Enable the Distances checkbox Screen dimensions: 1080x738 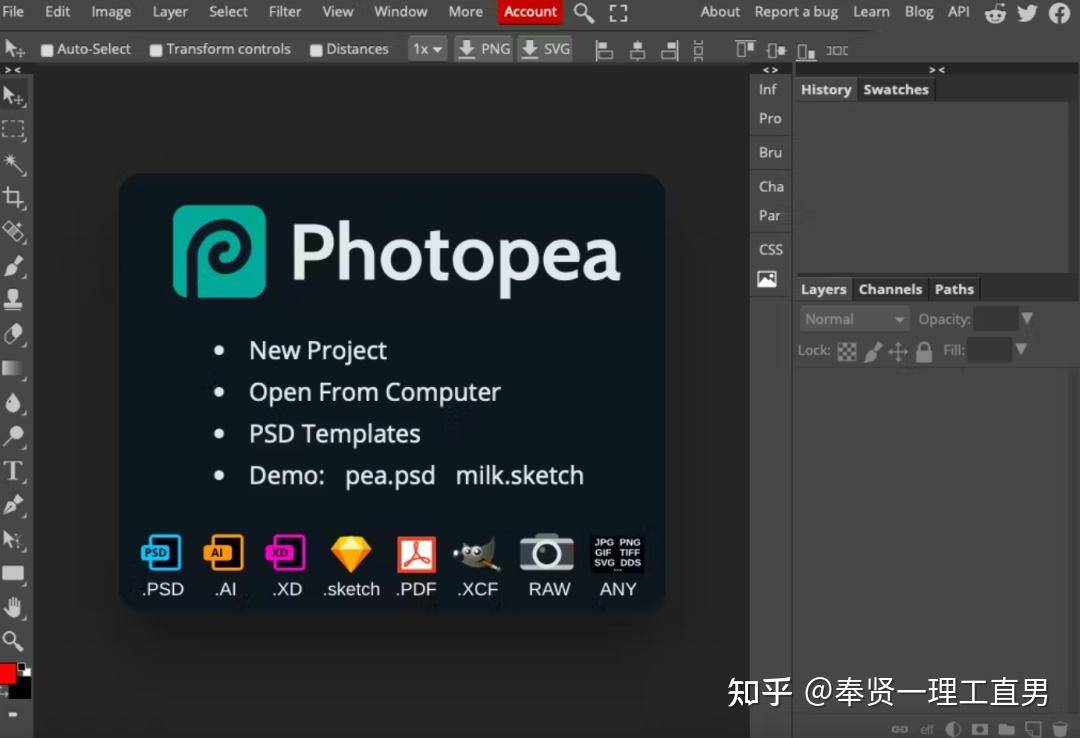[x=316, y=50]
